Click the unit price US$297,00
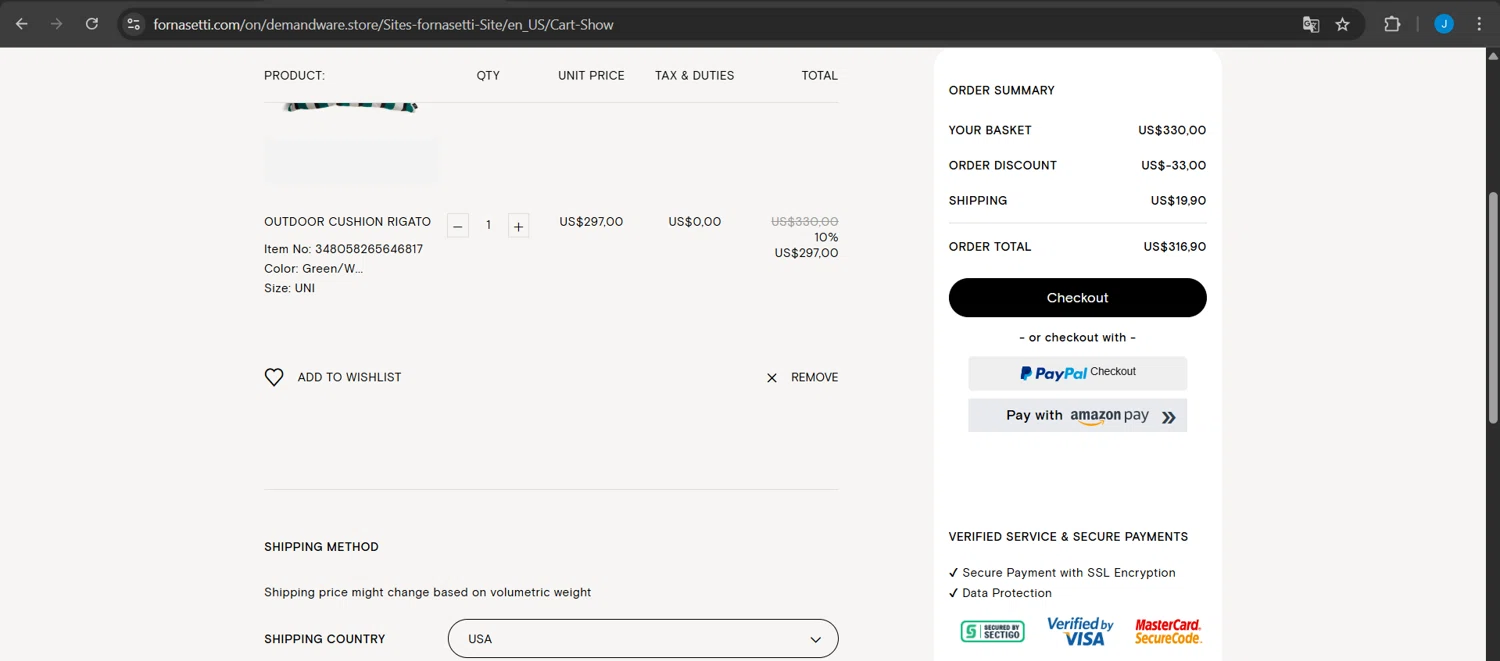The width and height of the screenshot is (1500, 661). (591, 222)
